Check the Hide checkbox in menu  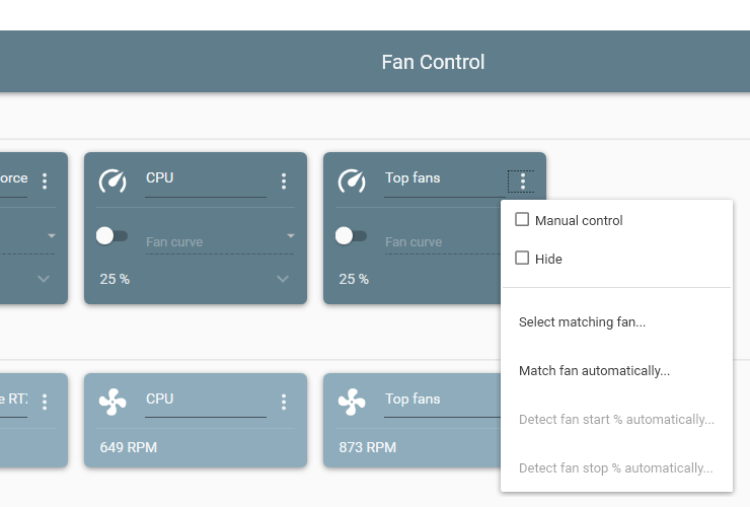[x=522, y=258]
